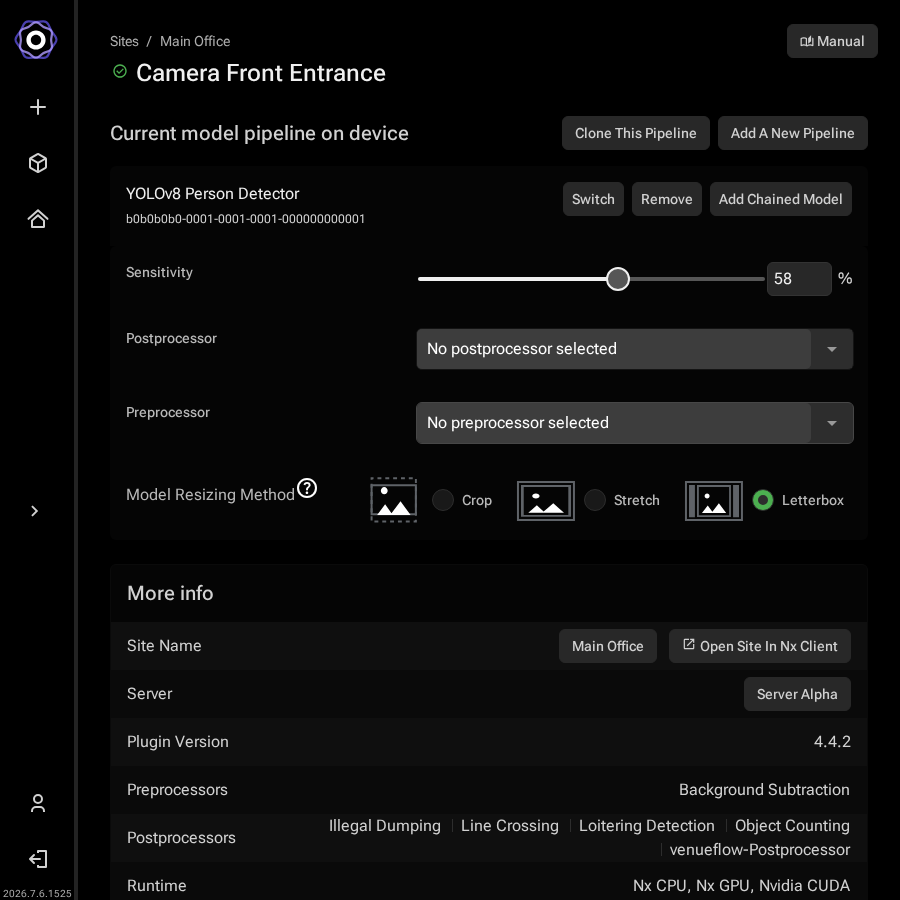
Task: Click Loitering Detection postprocessor text
Action: 646,826
